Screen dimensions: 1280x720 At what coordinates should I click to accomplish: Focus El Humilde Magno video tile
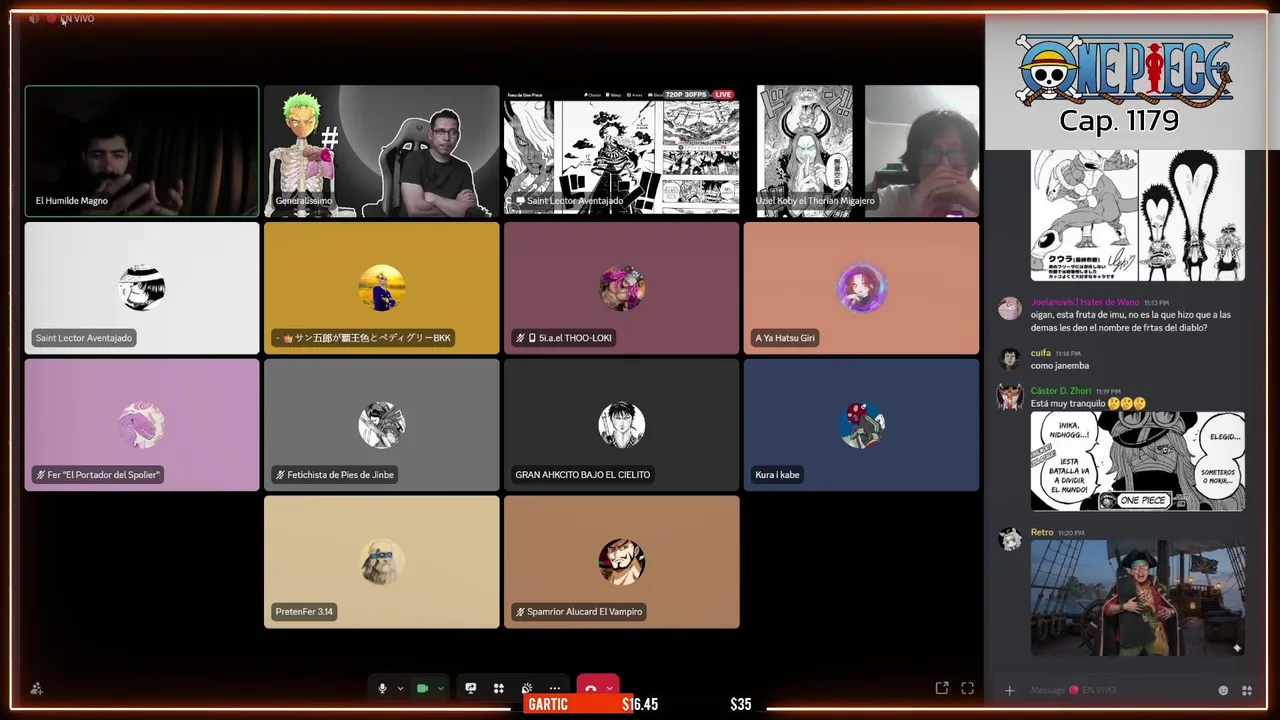(x=142, y=151)
